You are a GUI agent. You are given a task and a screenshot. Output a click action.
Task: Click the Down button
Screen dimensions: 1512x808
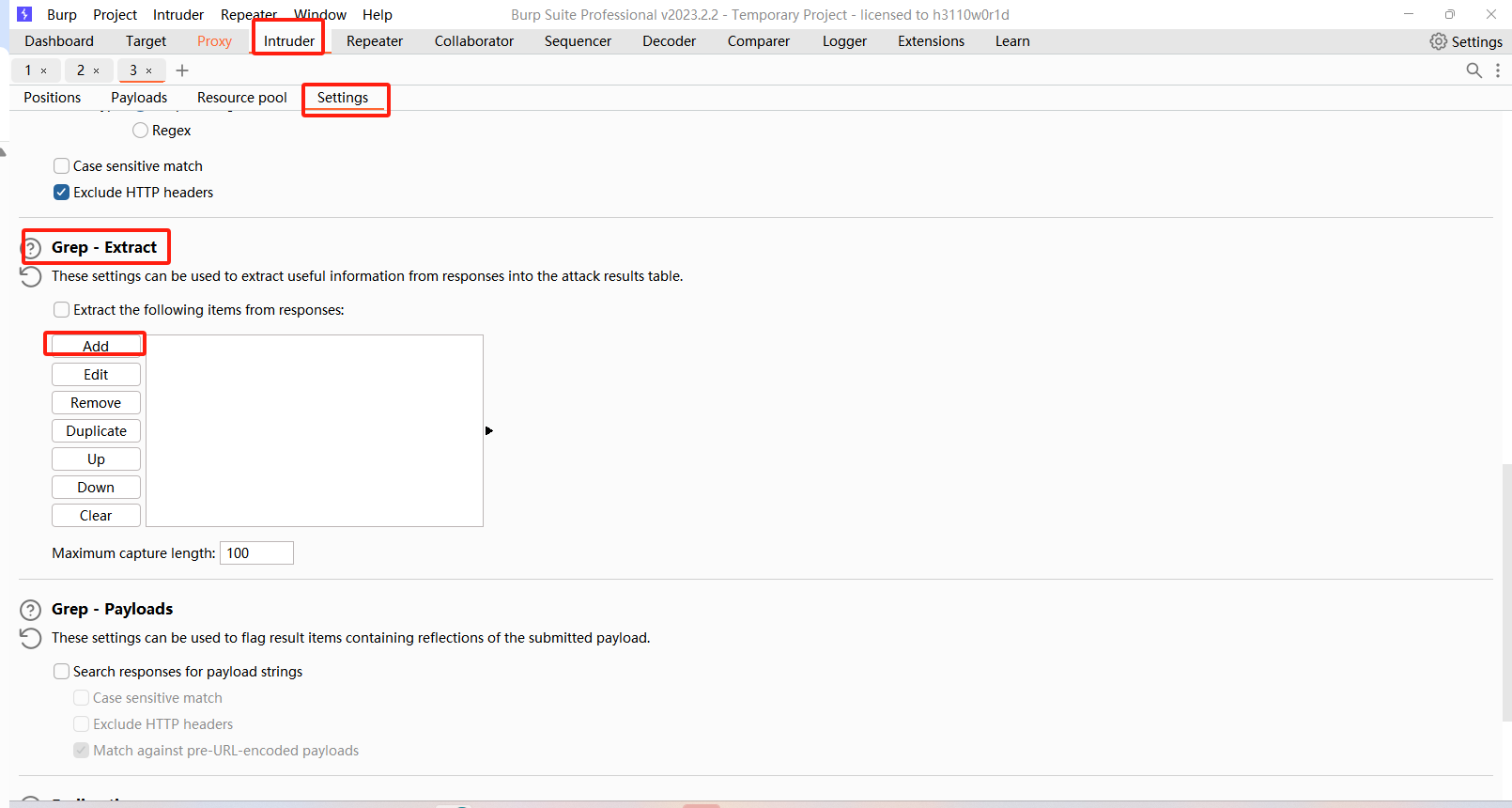point(96,488)
